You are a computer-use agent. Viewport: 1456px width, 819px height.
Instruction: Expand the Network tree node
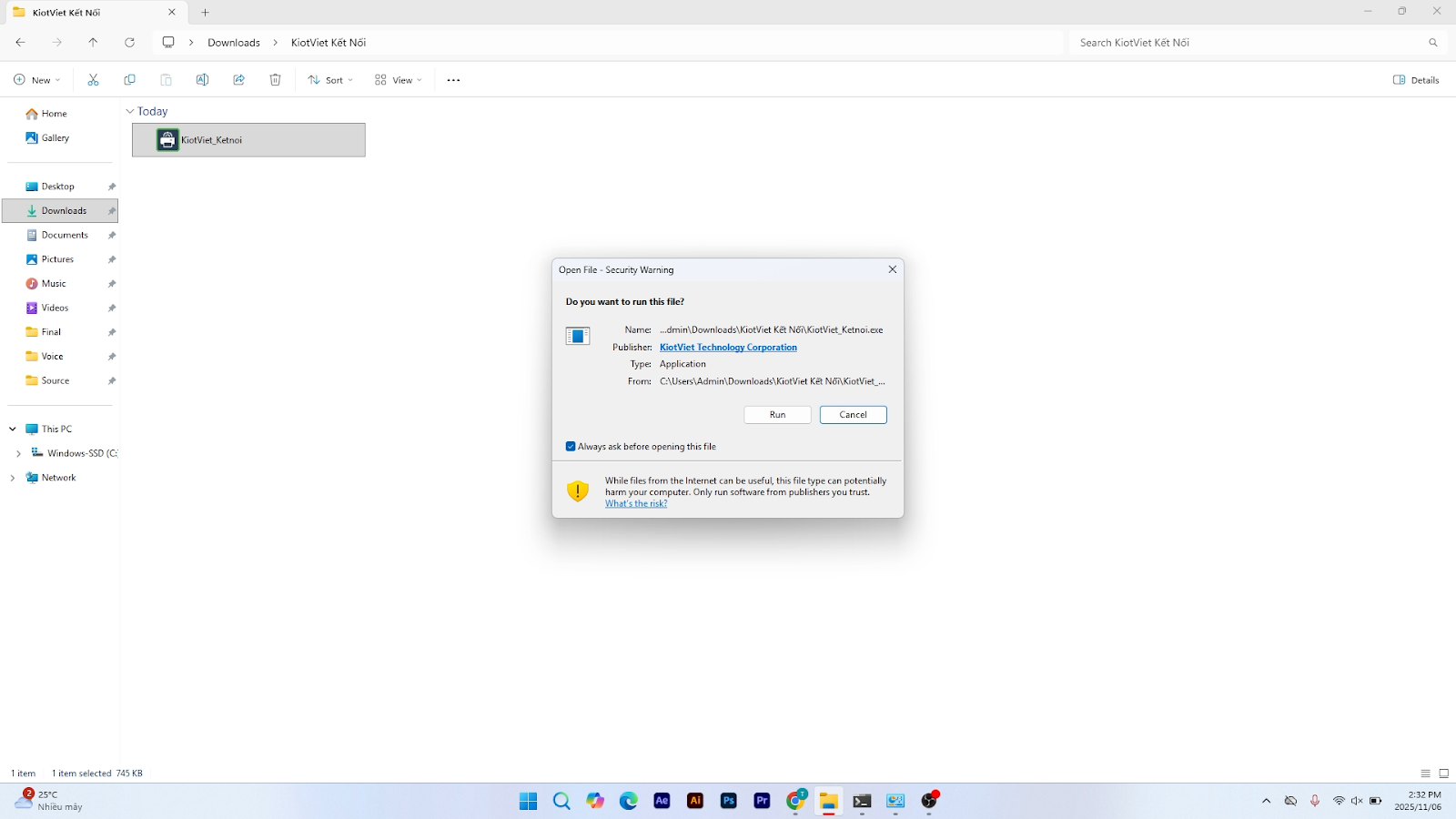coord(13,478)
